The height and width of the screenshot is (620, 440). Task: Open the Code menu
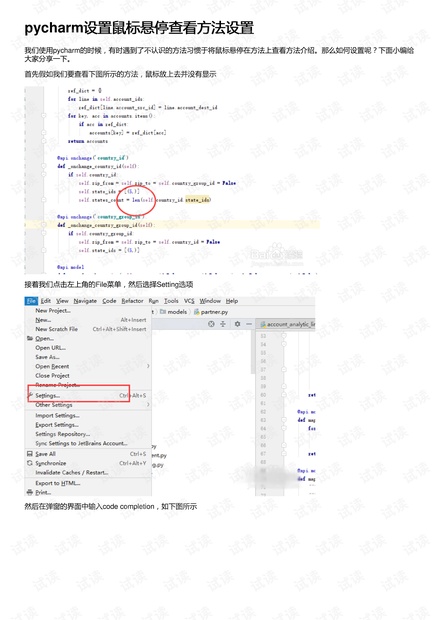(x=109, y=301)
